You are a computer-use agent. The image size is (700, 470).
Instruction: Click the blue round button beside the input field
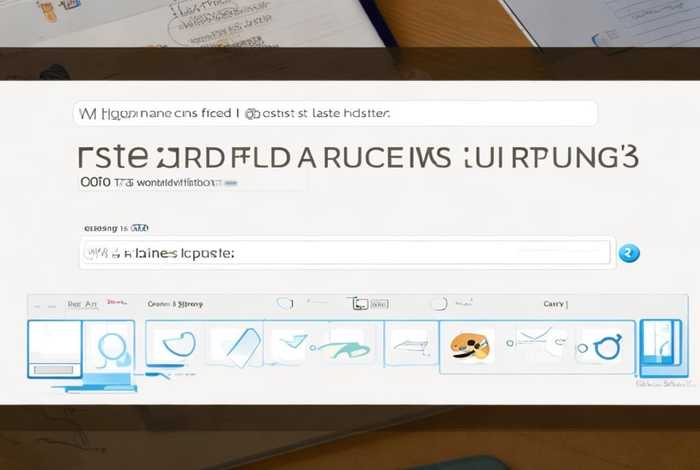629,253
